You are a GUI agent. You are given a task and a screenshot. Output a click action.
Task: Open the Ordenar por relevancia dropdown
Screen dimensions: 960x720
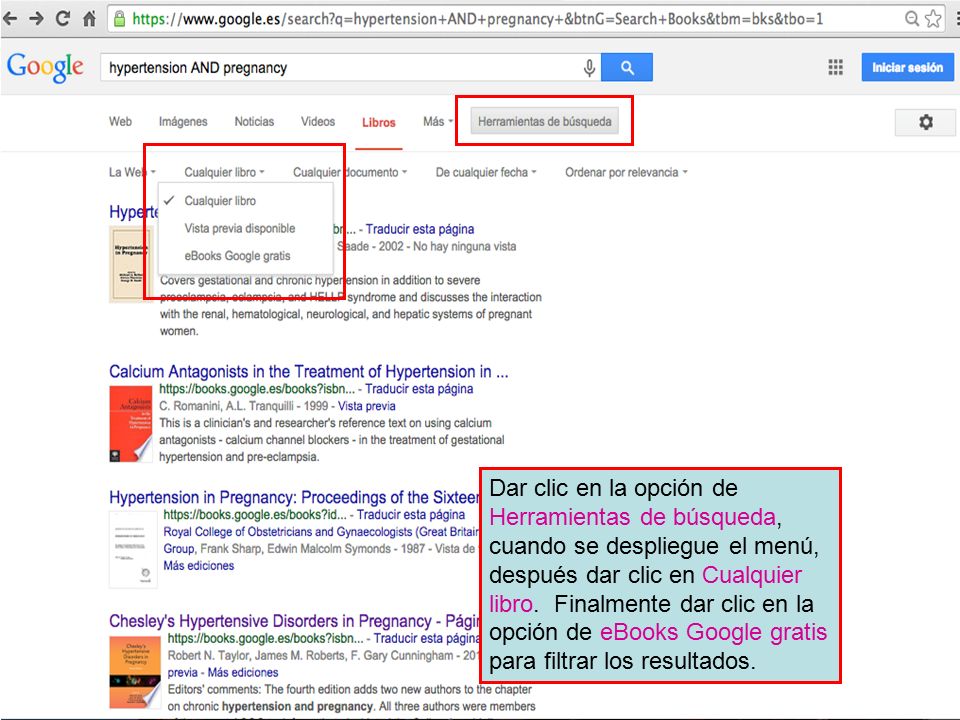point(626,172)
